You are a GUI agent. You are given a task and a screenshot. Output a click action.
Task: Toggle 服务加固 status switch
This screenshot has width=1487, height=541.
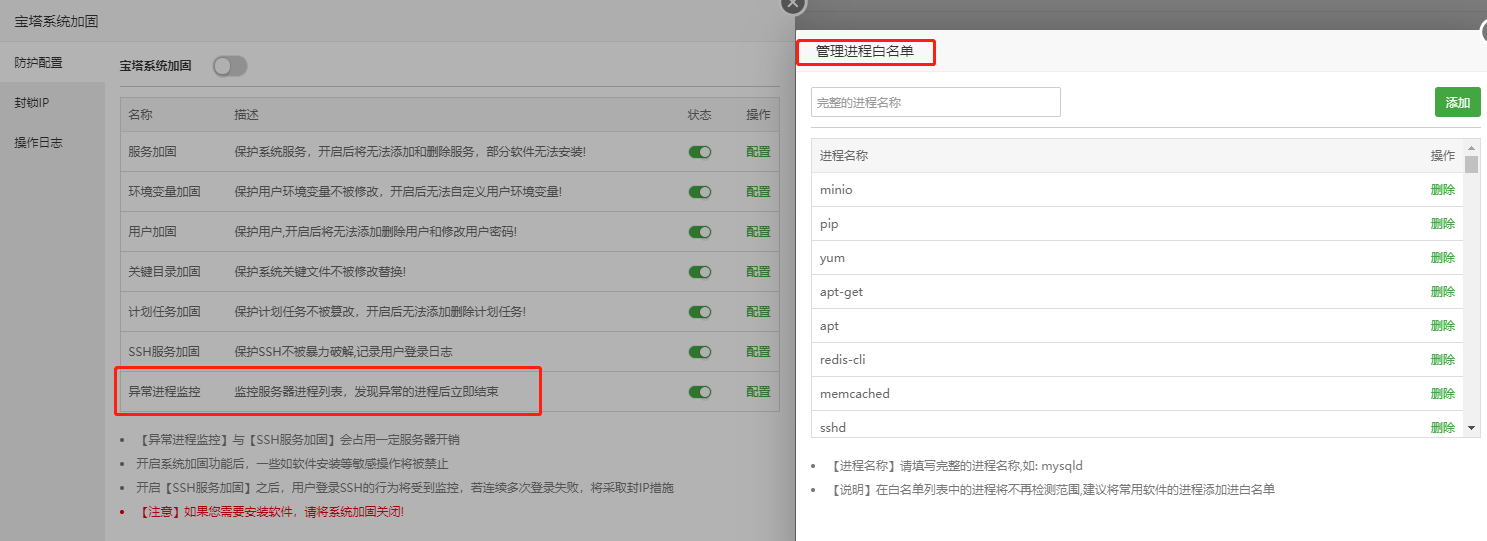(x=700, y=152)
